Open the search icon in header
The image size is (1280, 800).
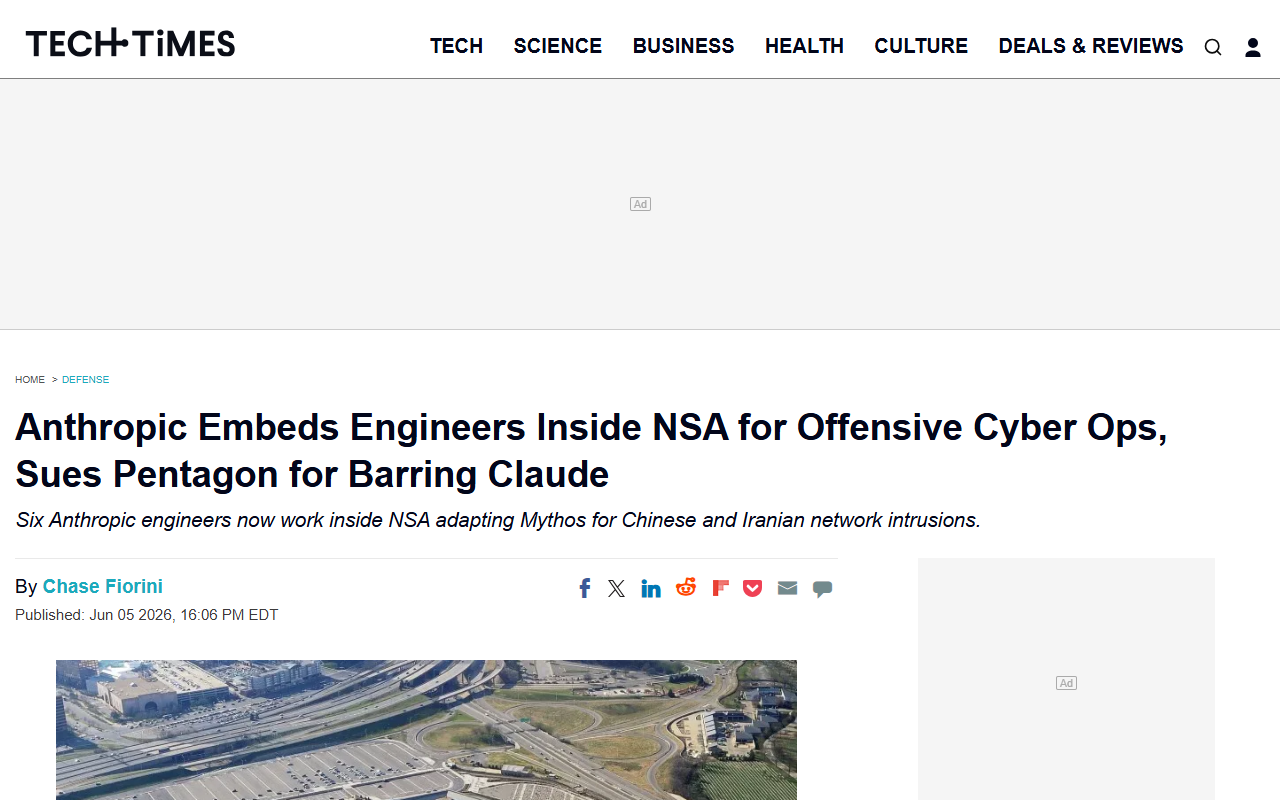coord(1212,47)
